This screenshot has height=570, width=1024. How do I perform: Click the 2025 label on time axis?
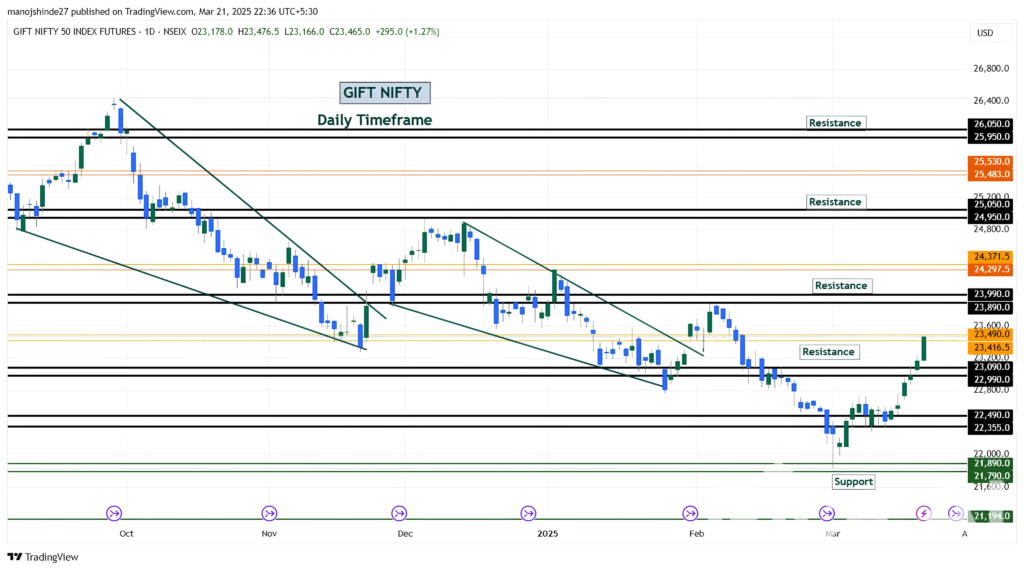point(547,533)
